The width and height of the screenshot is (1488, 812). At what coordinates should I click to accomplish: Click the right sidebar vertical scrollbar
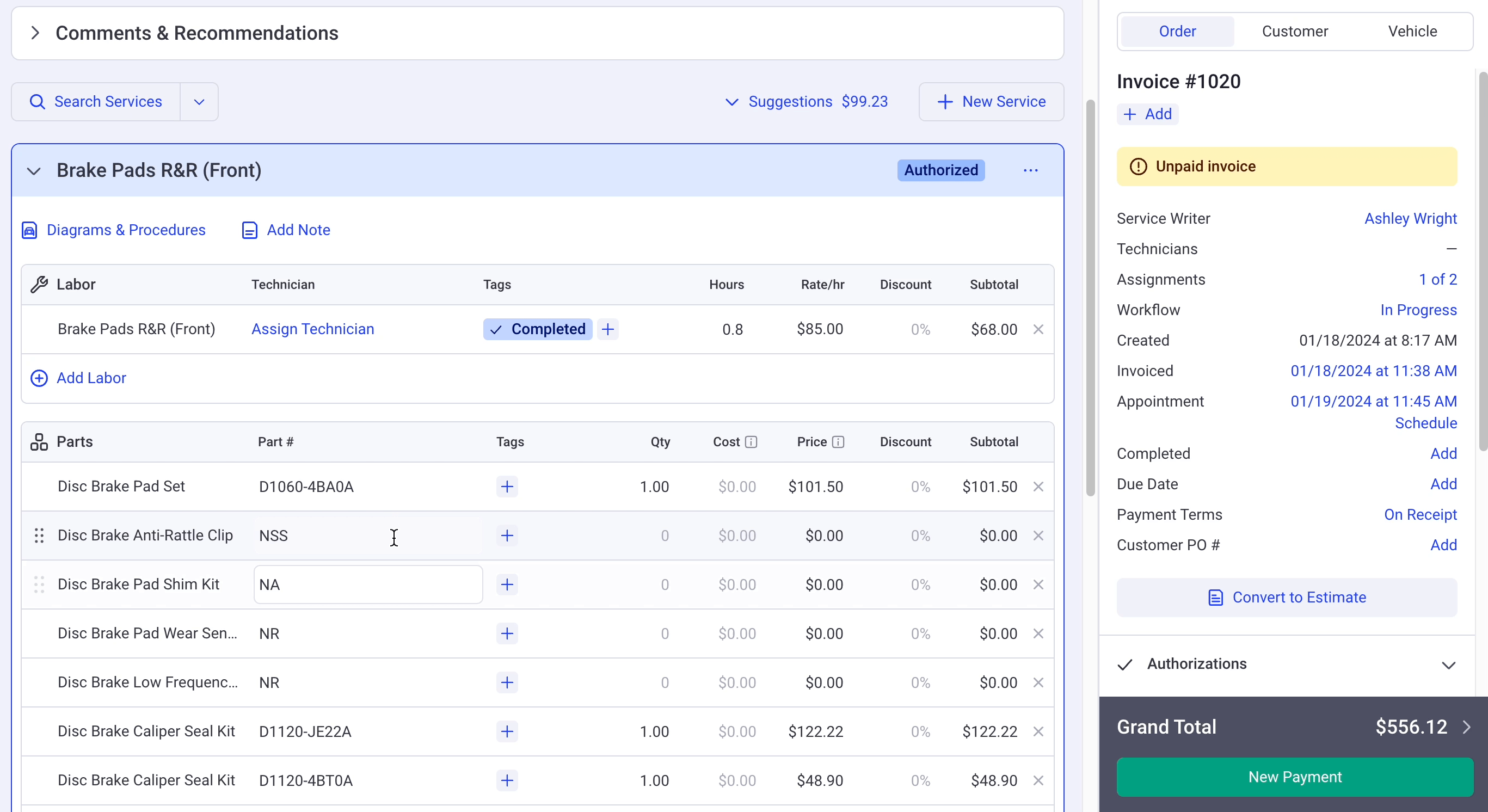[x=1483, y=261]
